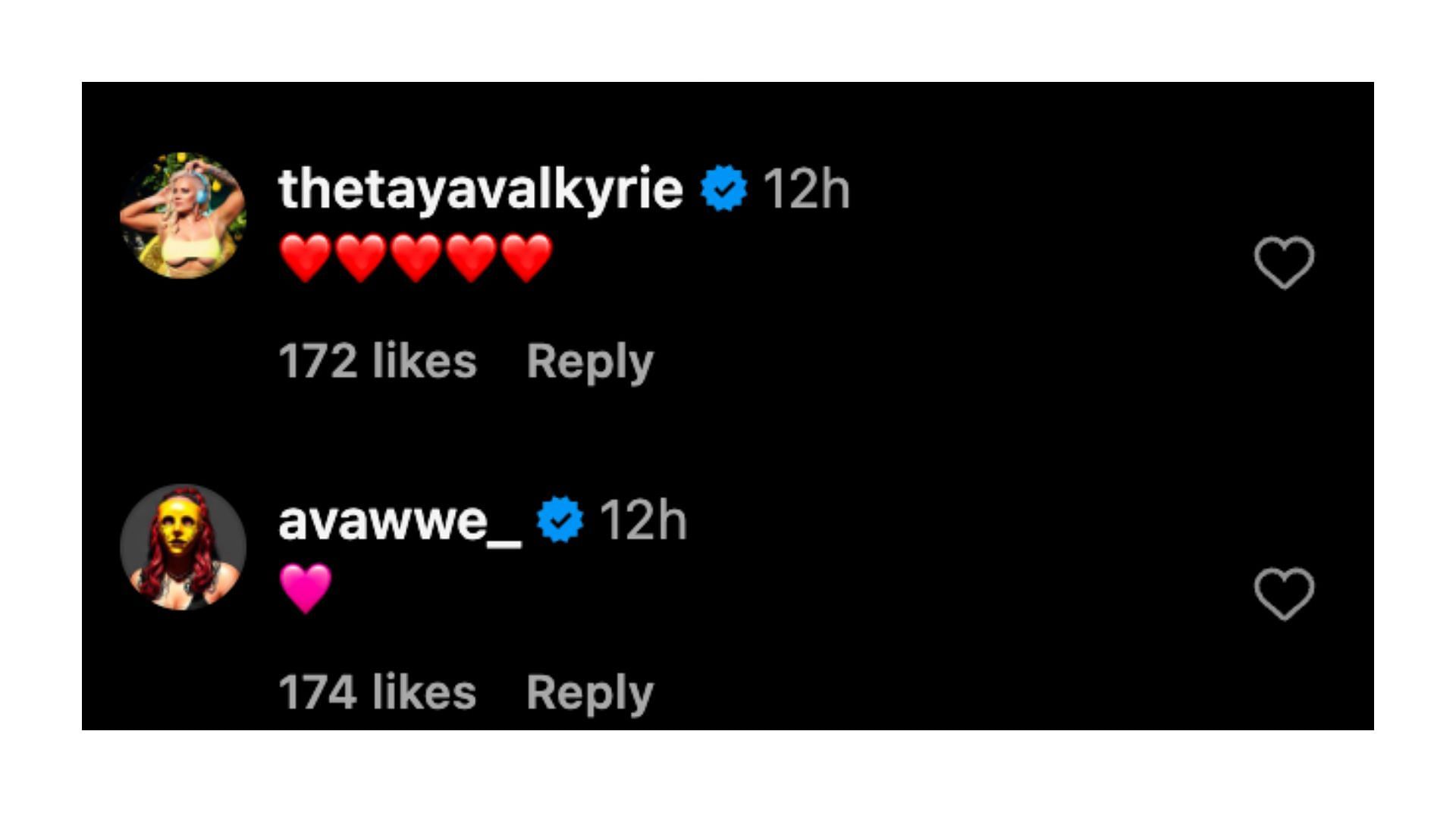1456x819 pixels.
Task: Reply to thetayavalkyrie's comment
Action: pyautogui.click(x=590, y=362)
